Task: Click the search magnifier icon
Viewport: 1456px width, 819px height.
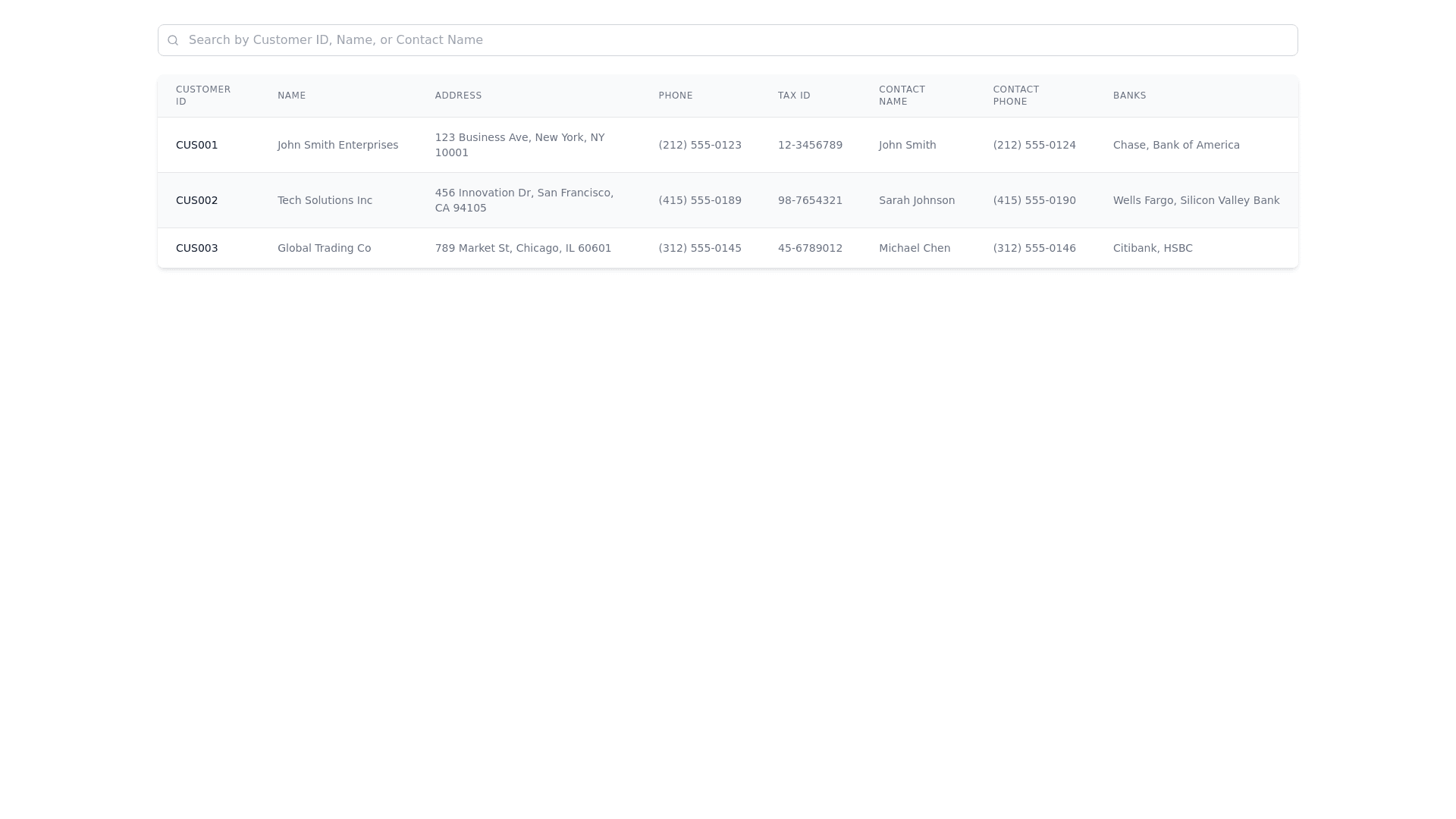Action: pyautogui.click(x=173, y=40)
